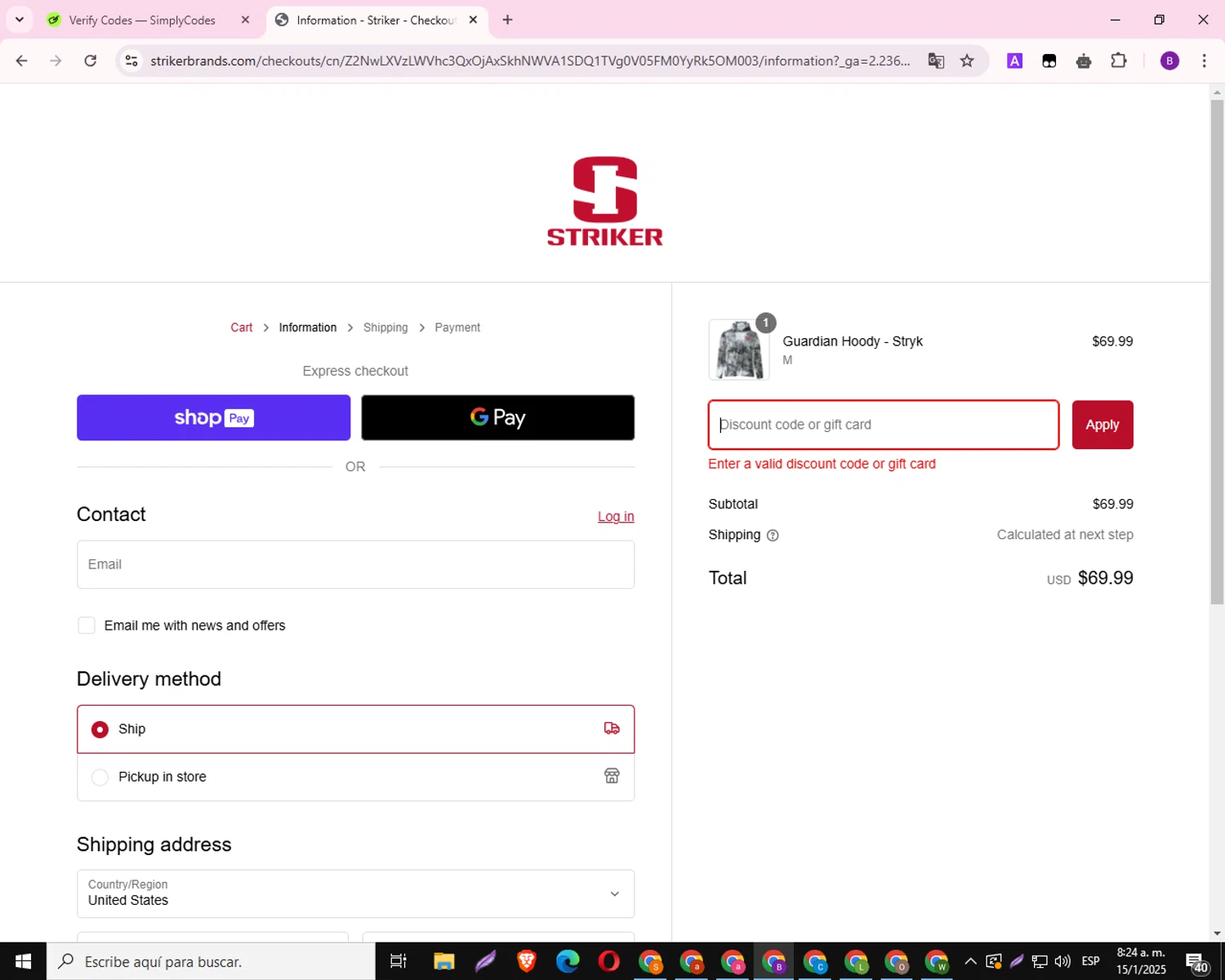Click ESP language indicator
The image size is (1225, 980).
(x=1090, y=961)
